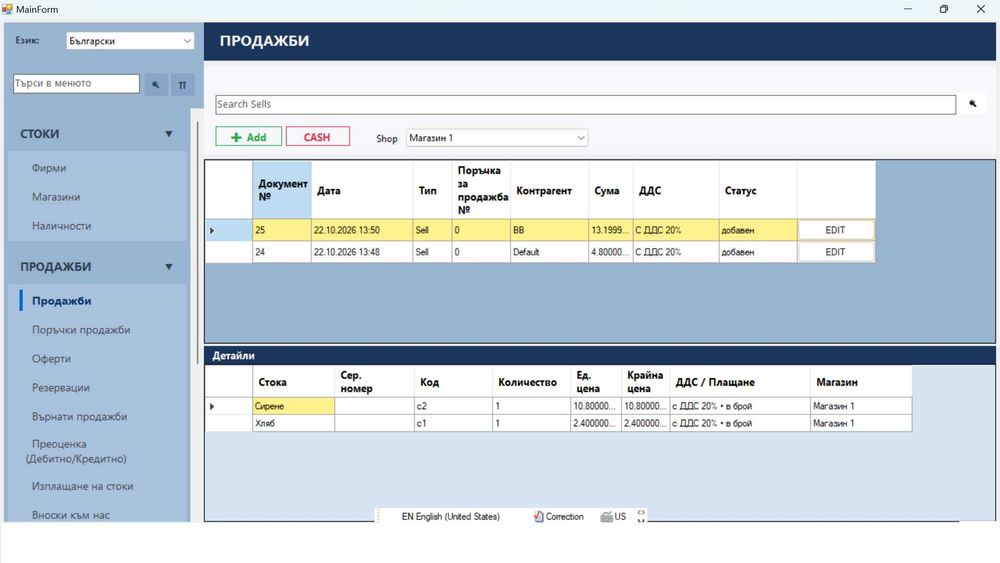The height and width of the screenshot is (563, 1000).
Task: Click the menu search magnifier icon
Action: pyautogui.click(x=156, y=84)
